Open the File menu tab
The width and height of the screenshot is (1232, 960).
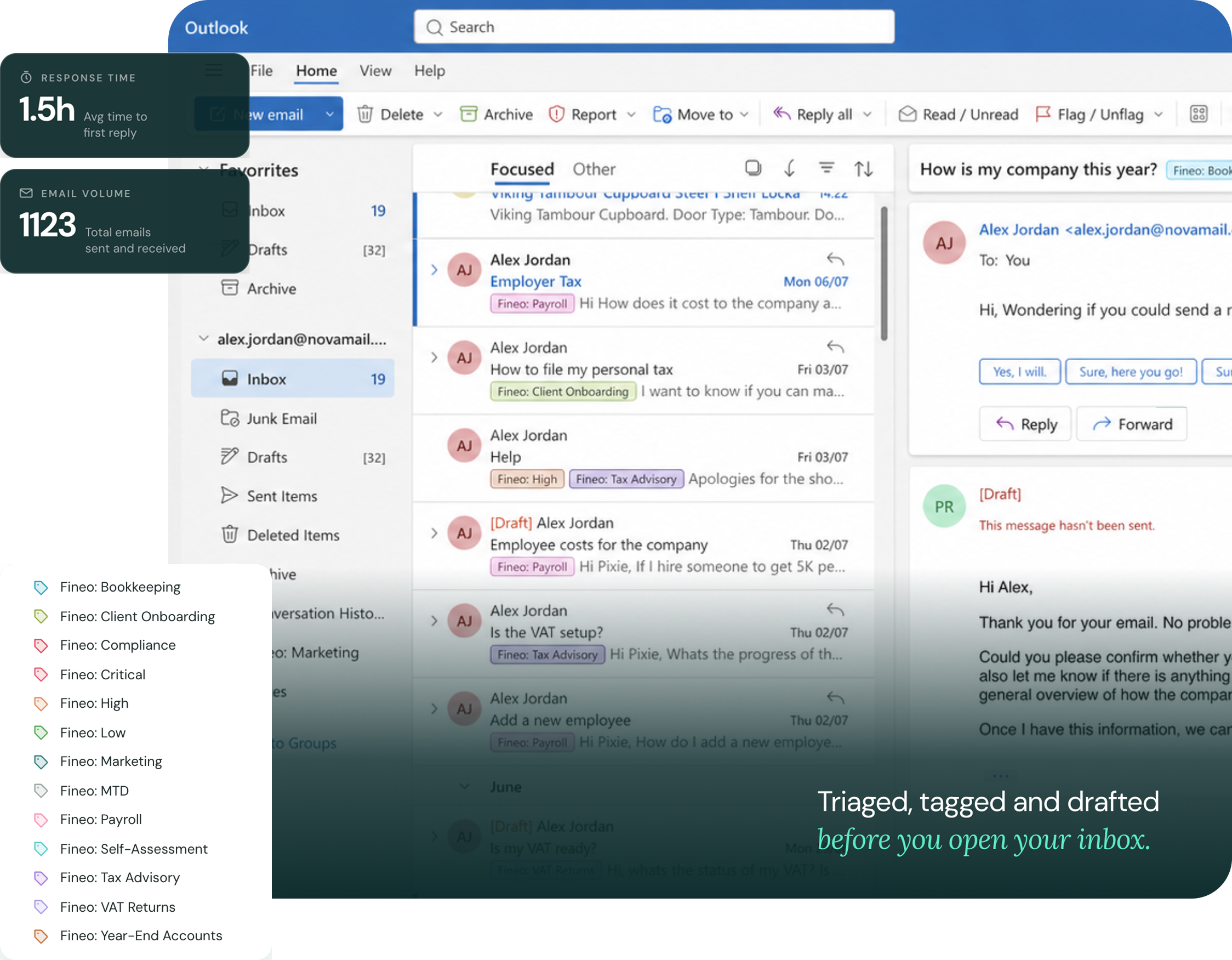(x=262, y=71)
